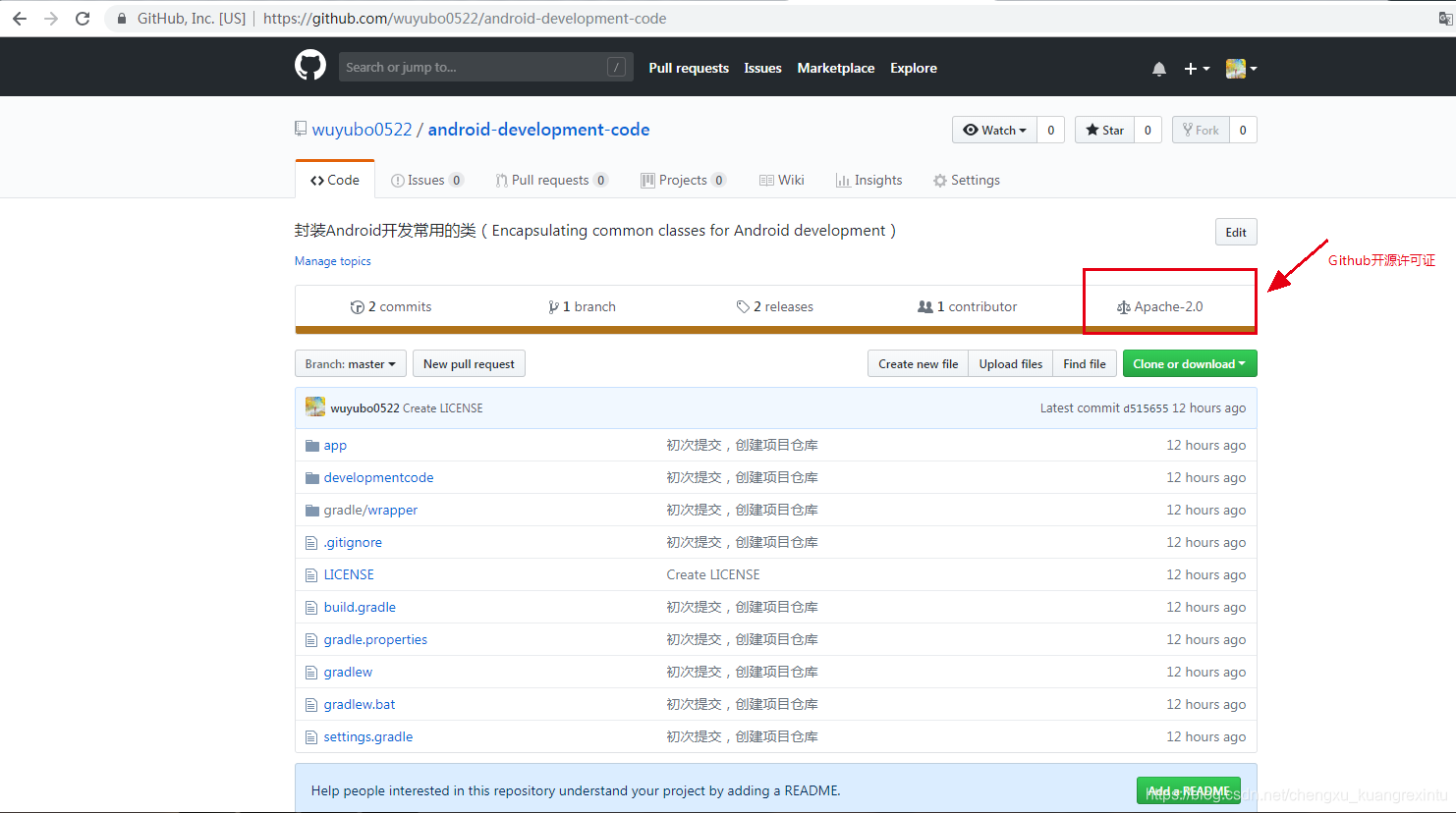Expand the Branch: master dropdown
Screen dimensions: 1456x813
351,363
